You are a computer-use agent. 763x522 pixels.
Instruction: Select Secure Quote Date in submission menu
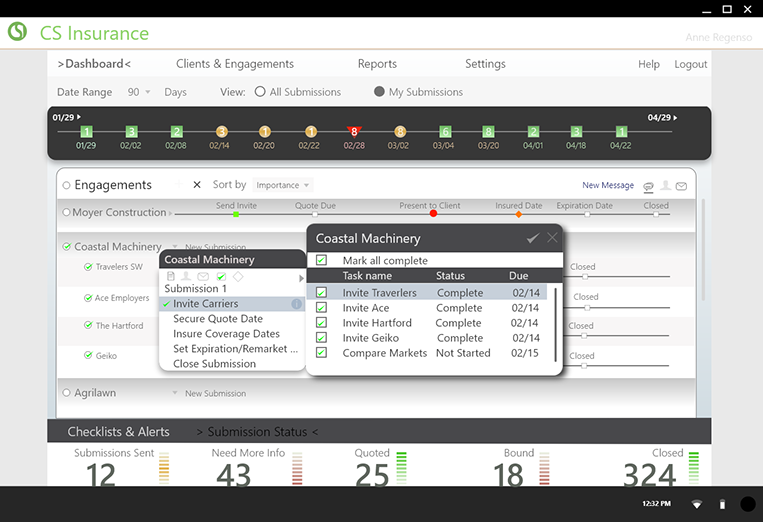tap(218, 319)
